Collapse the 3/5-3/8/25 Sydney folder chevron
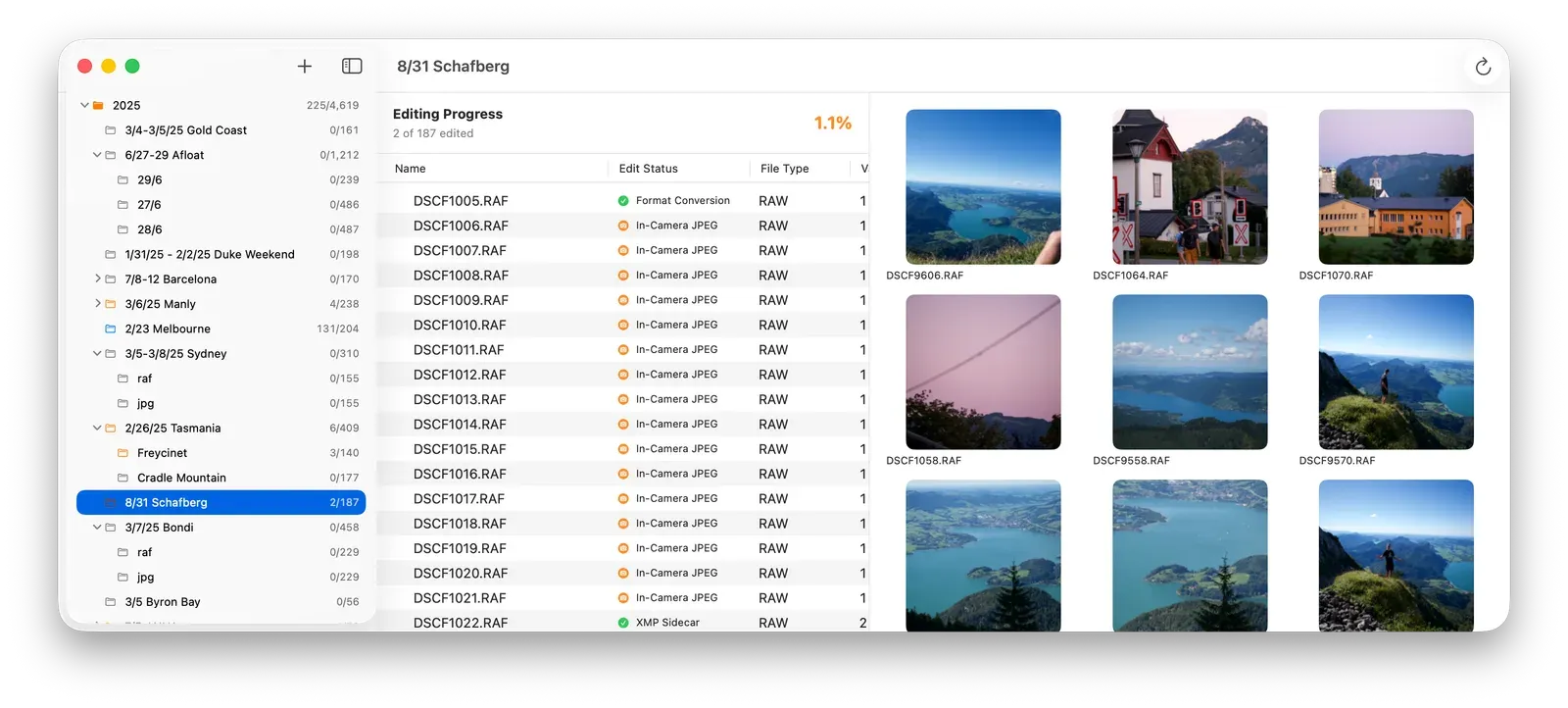The image size is (1568, 708). (97, 354)
